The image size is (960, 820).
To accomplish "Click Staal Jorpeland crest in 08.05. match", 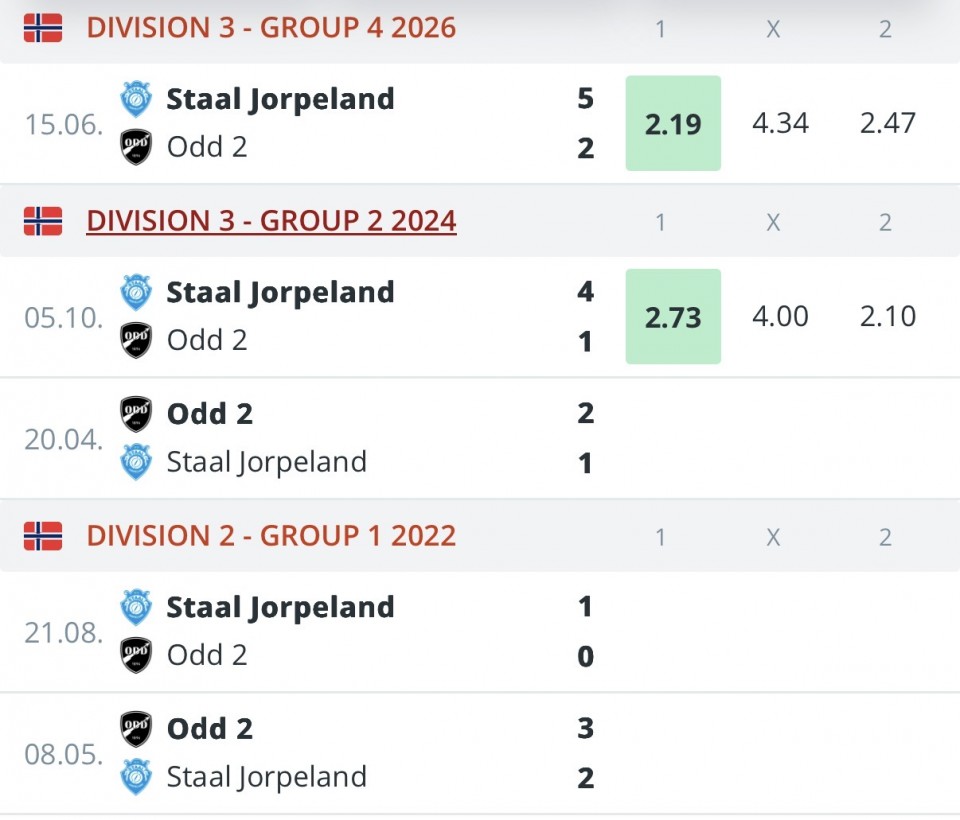I will tap(136, 777).
